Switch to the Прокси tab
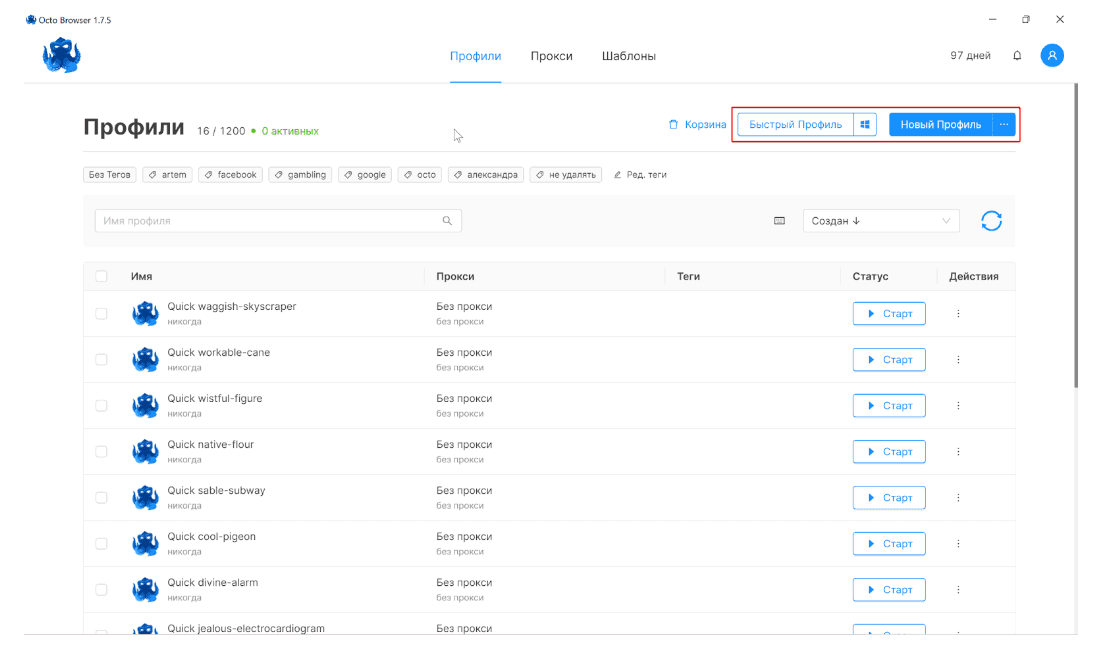This screenshot has height=652, width=1099. [551, 56]
